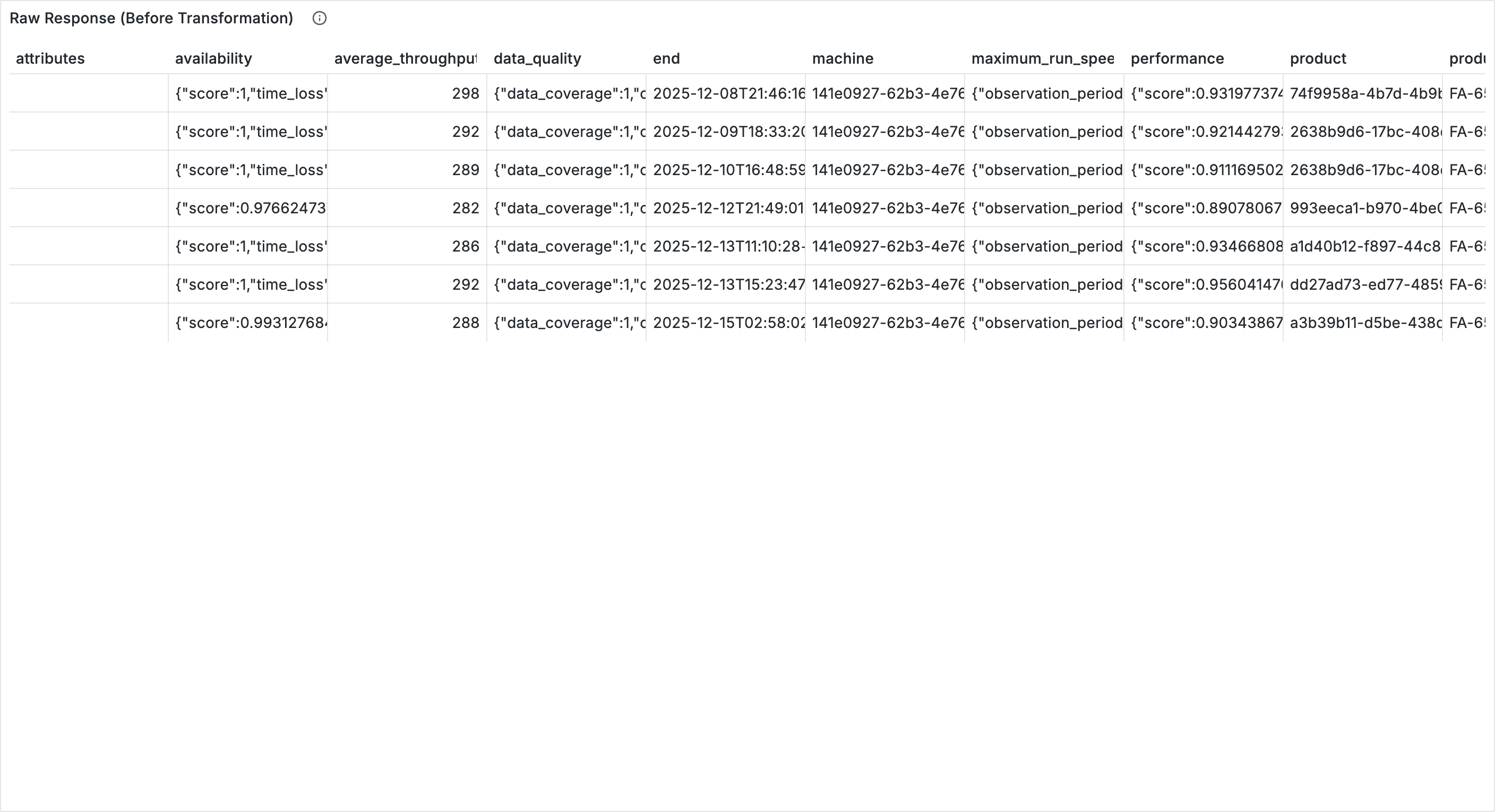Click the machine column header

coord(843,58)
